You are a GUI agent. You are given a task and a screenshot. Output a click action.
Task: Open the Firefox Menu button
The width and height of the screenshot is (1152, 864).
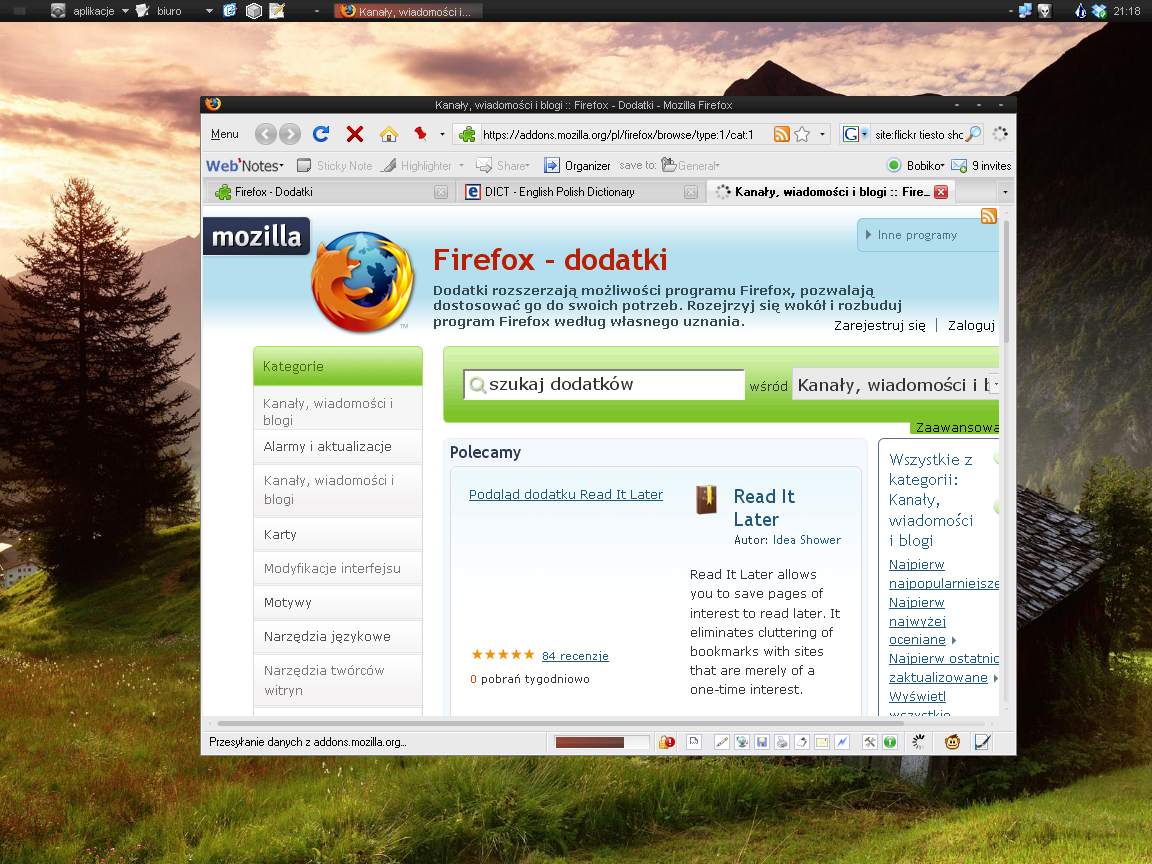click(x=225, y=134)
